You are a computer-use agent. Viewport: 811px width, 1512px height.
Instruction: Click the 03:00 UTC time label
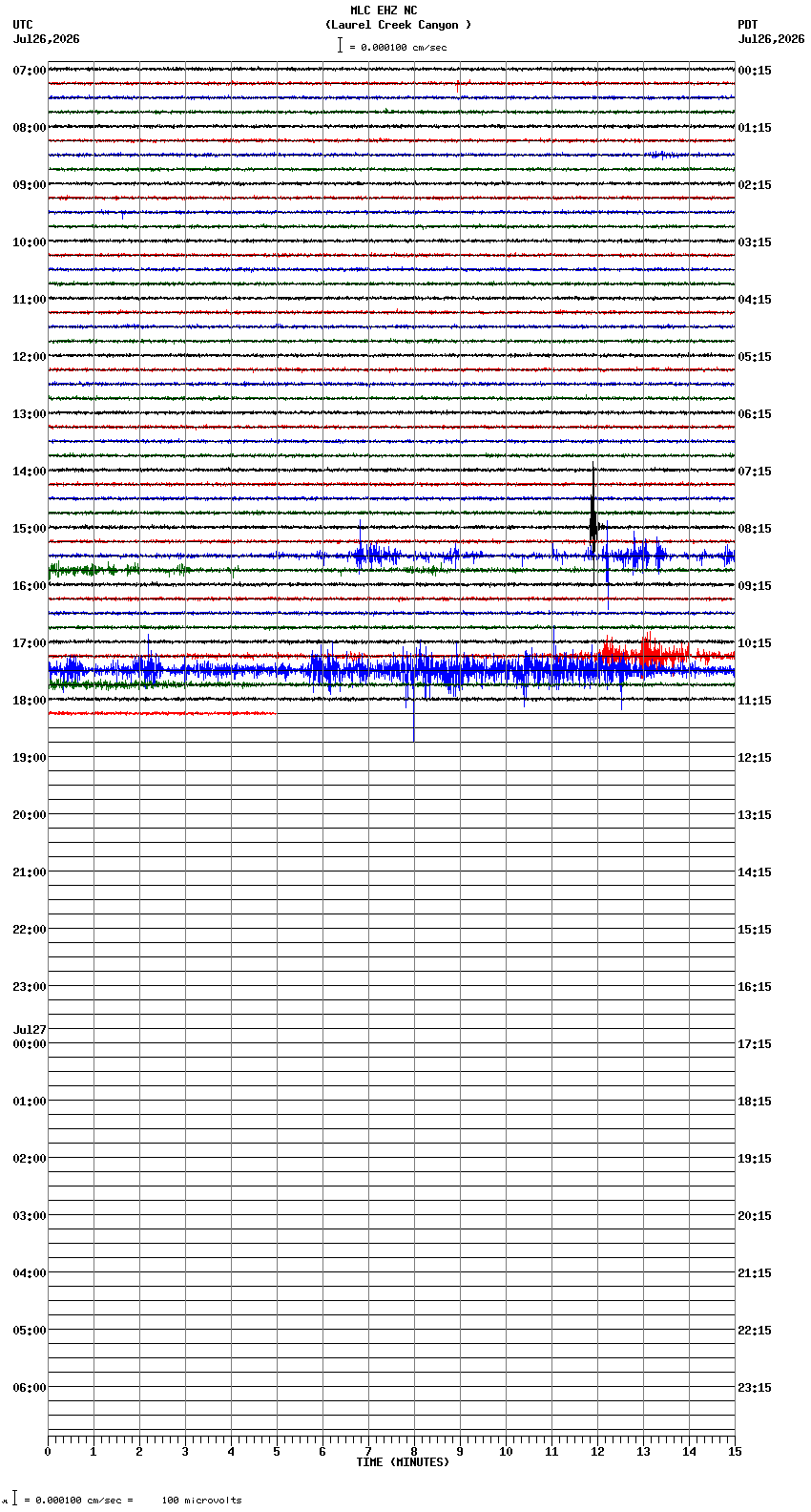(30, 1216)
